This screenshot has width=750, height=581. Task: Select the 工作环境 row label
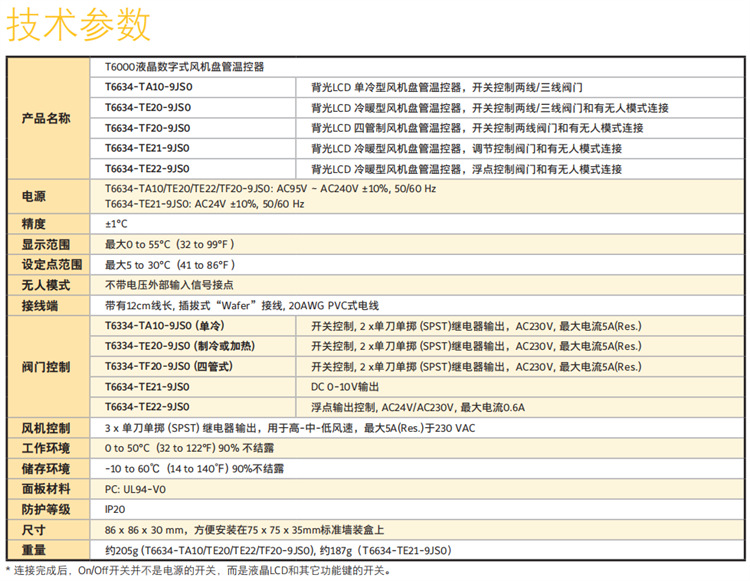coord(46,448)
